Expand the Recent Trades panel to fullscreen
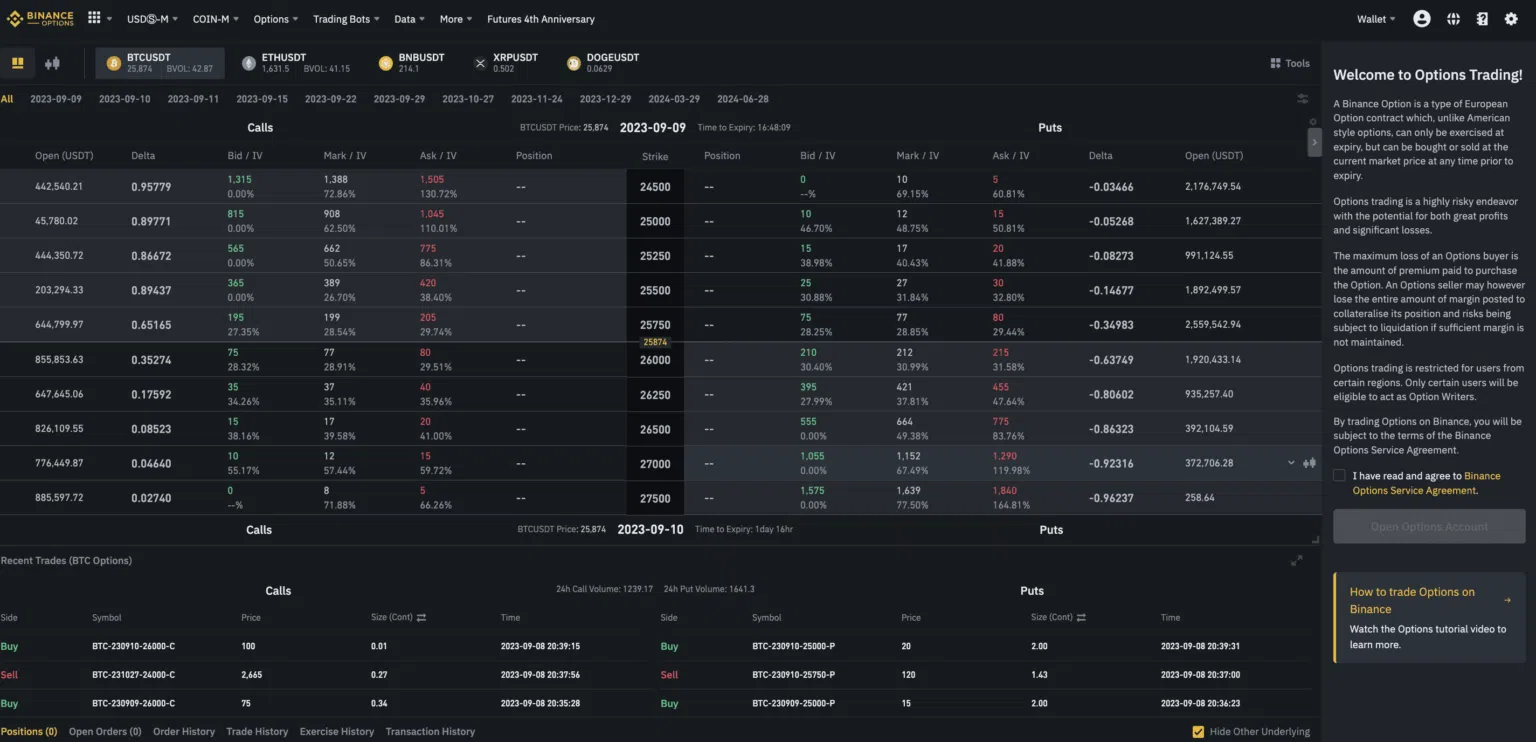The width and height of the screenshot is (1536, 742). point(1296,561)
